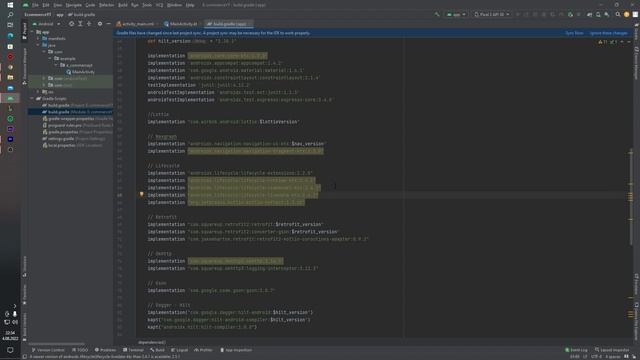Open the Problems tool window
Image resolution: width=640 pixels, height=360 pixels.
point(105,350)
